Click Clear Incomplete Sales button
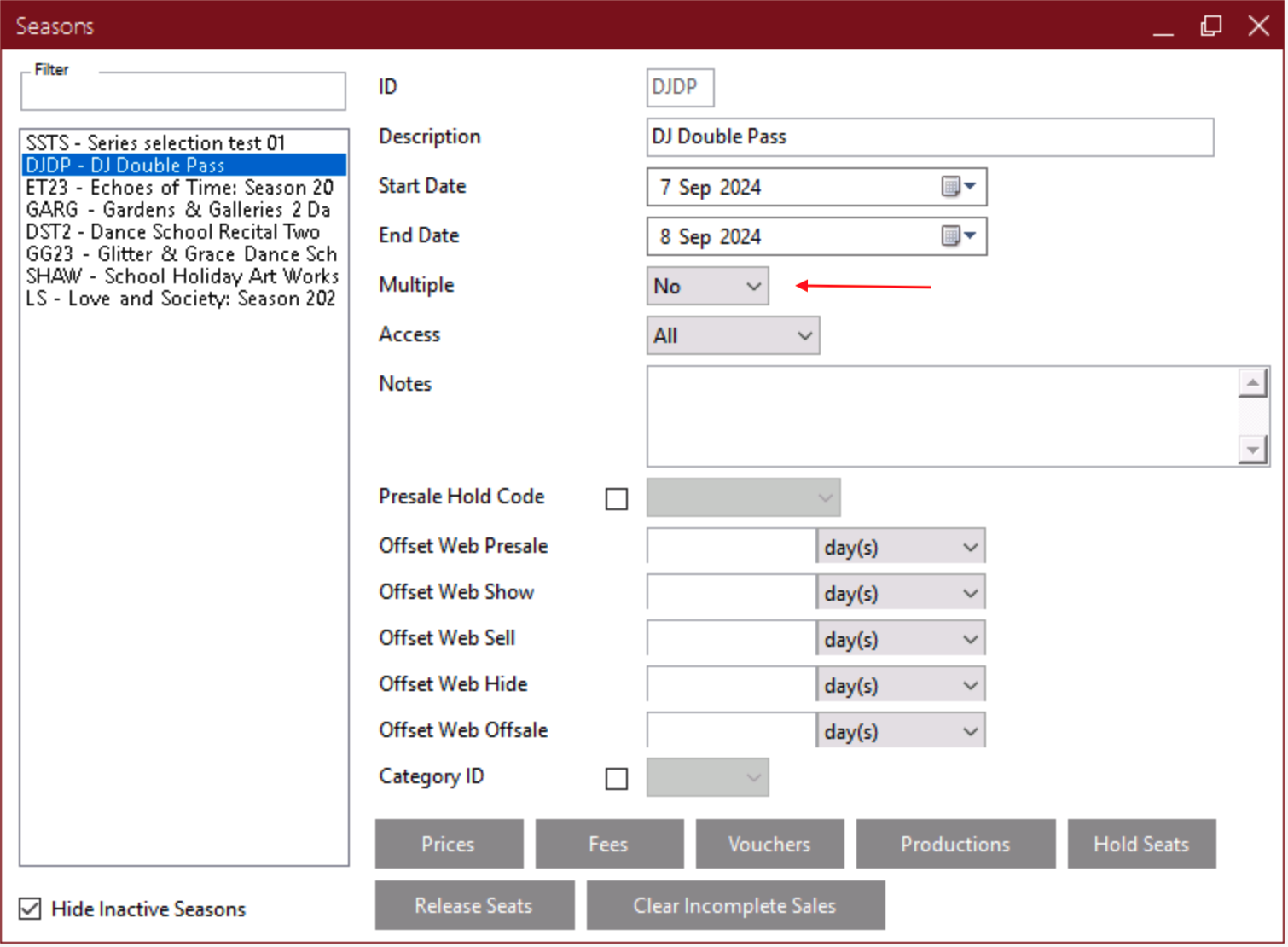1288x947 pixels. 736,905
